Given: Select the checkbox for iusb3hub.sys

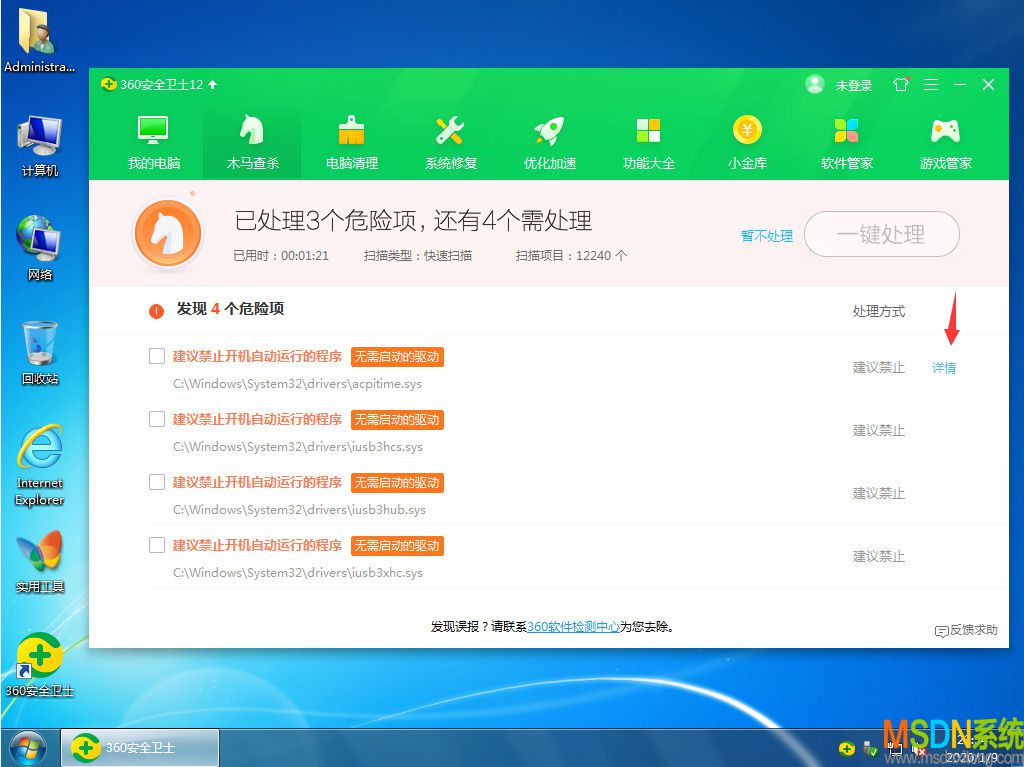Looking at the screenshot, I should tap(157, 482).
